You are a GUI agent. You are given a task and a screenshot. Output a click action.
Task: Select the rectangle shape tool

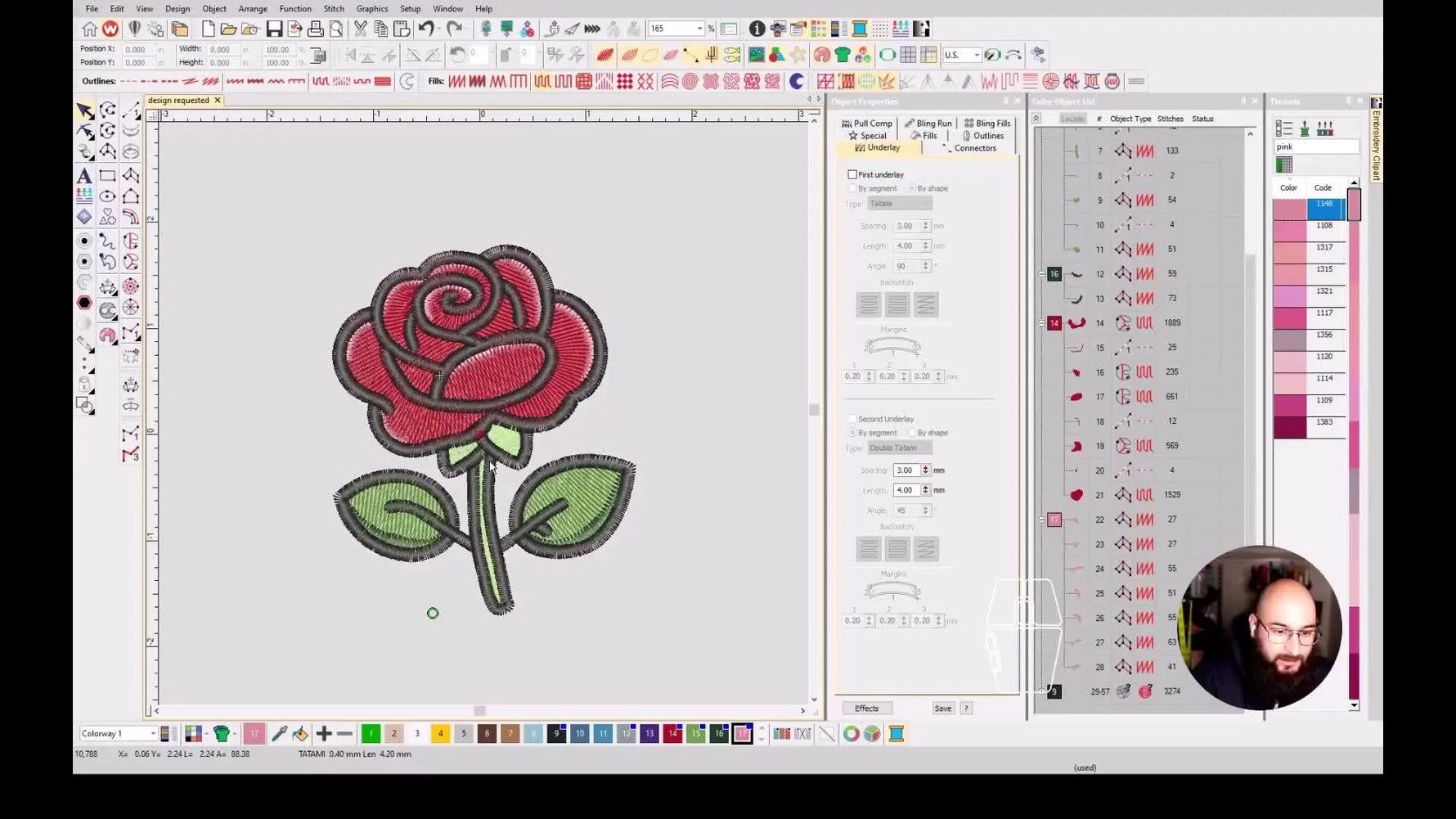click(x=107, y=175)
